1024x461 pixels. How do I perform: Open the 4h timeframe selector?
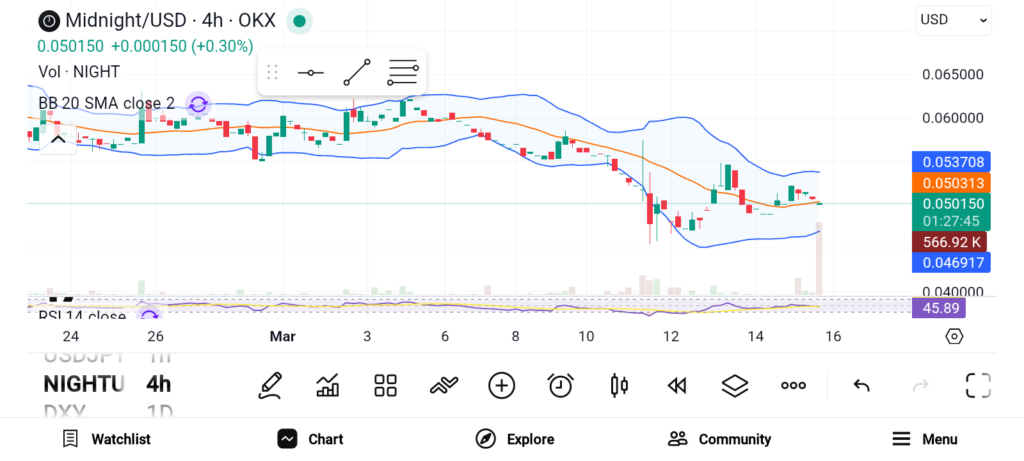tap(158, 384)
